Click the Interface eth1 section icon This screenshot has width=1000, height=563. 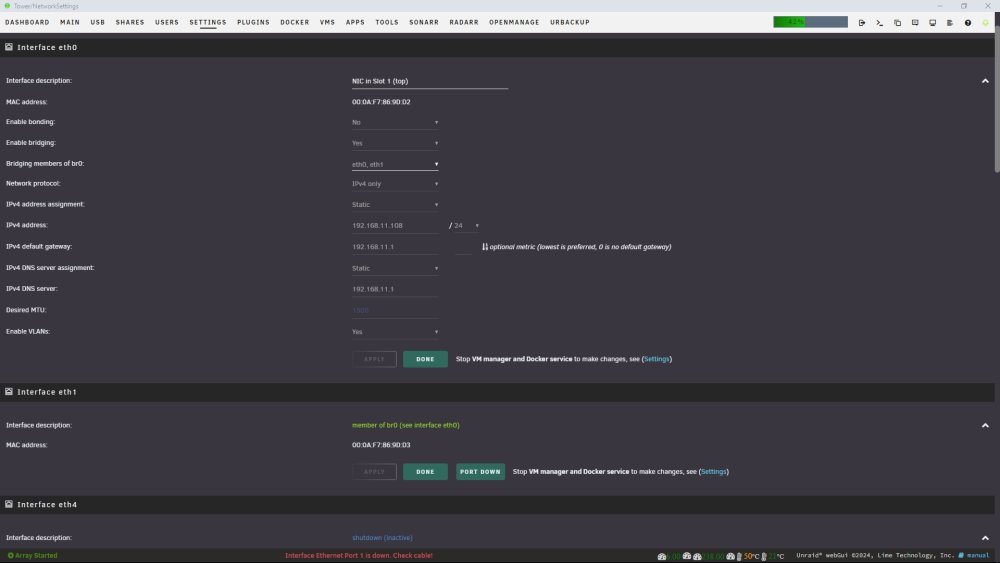(x=9, y=391)
